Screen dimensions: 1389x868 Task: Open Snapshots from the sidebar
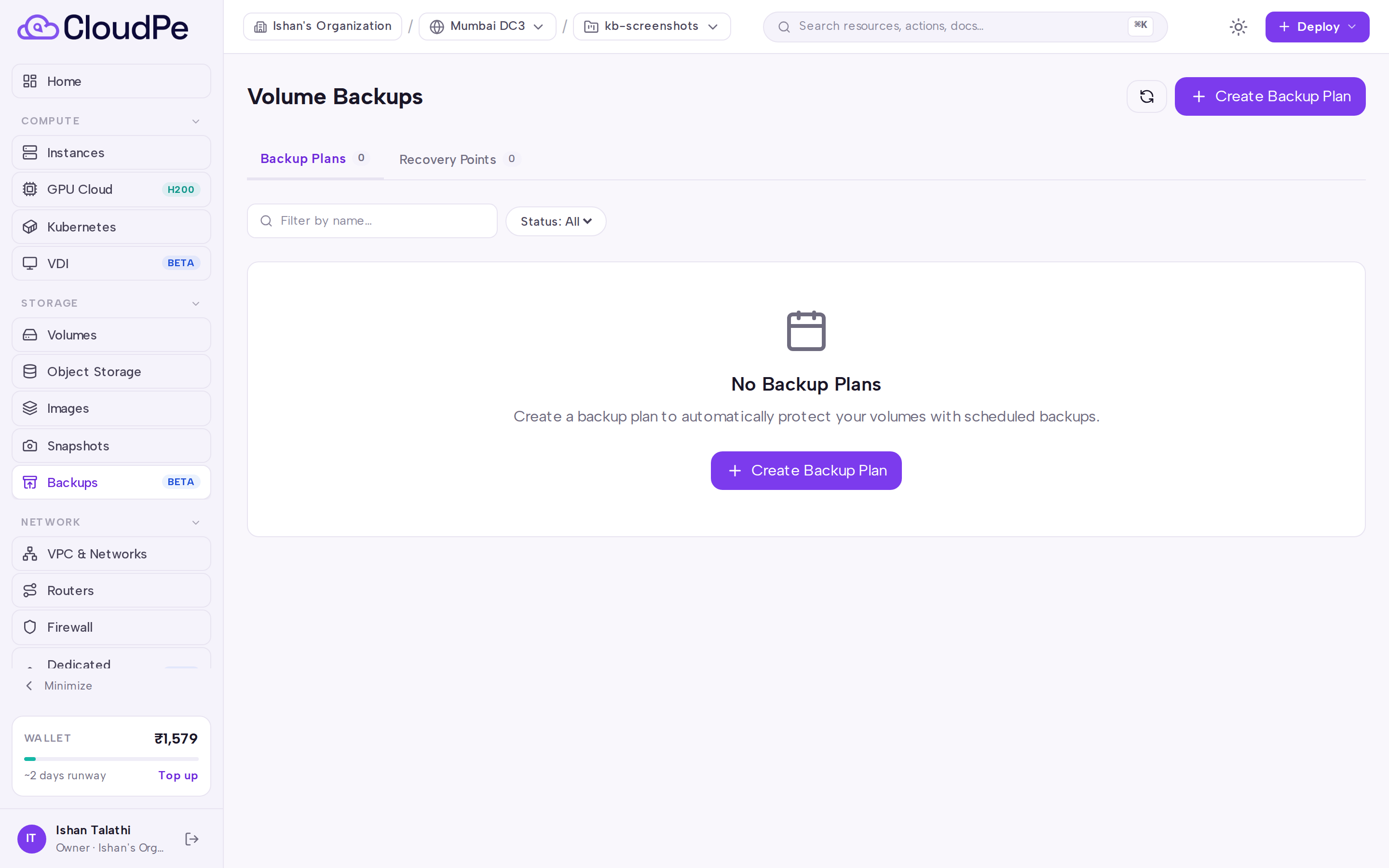coord(111,446)
